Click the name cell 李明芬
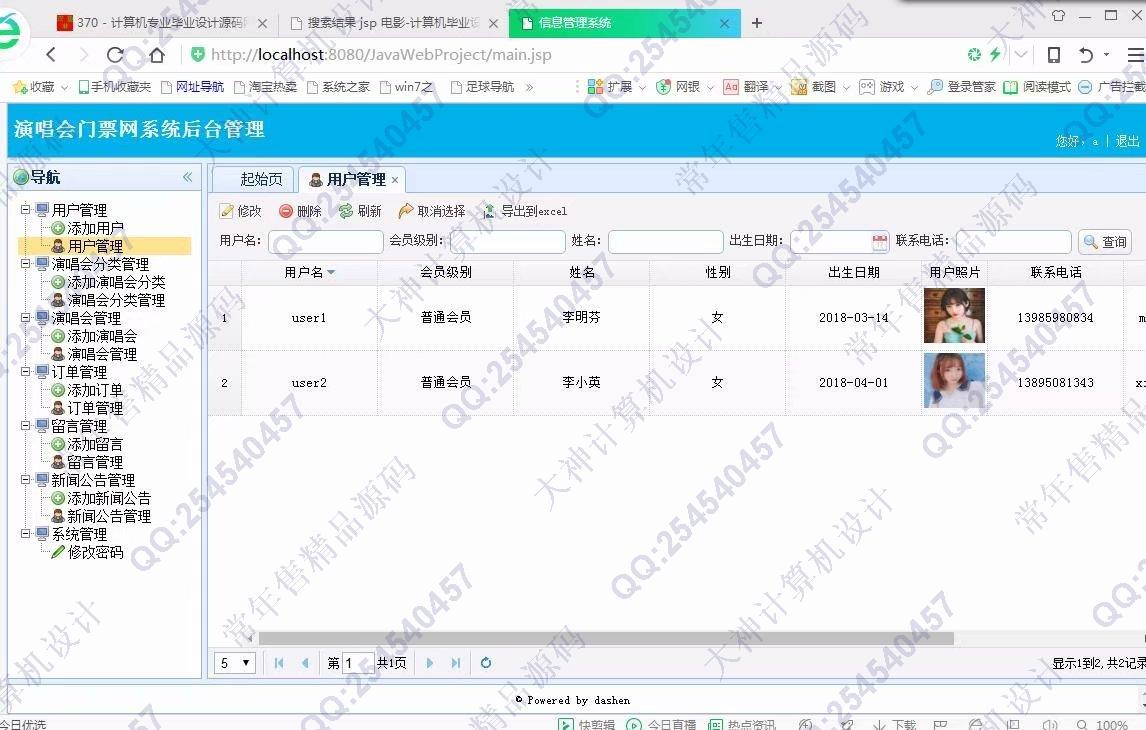This screenshot has height=730, width=1146. click(581, 317)
